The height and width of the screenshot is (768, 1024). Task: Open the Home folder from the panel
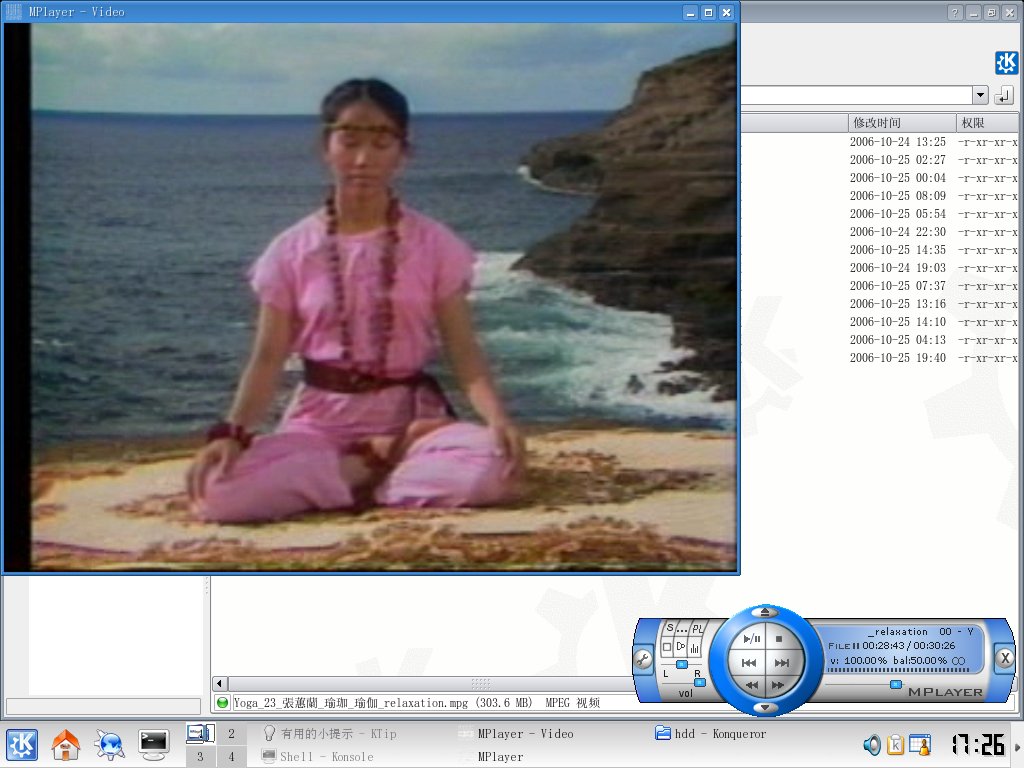[65, 744]
